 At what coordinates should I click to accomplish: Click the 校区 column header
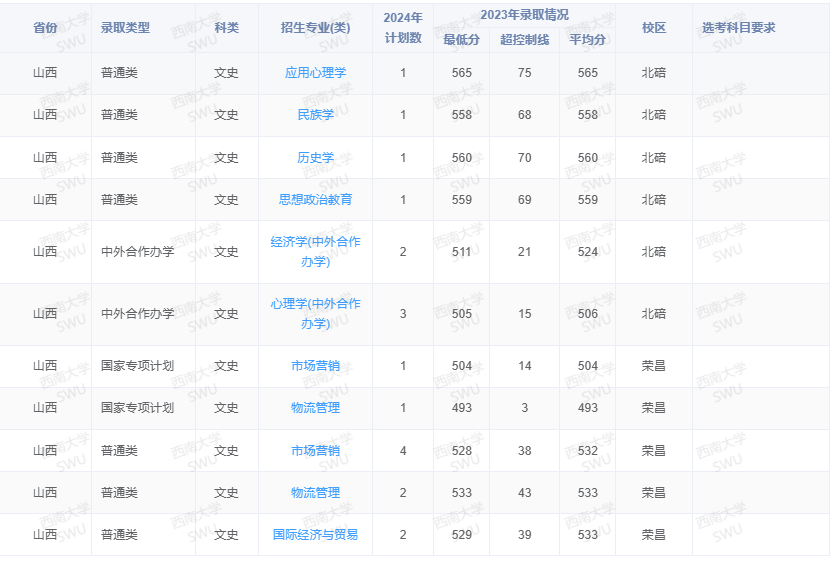[654, 28]
